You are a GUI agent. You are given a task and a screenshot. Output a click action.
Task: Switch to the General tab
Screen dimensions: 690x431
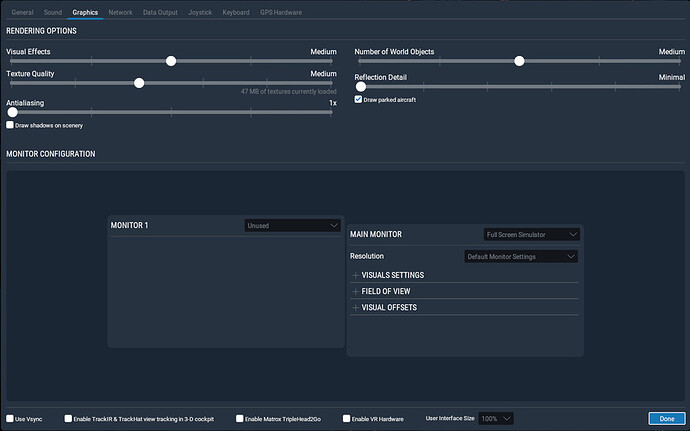point(22,12)
